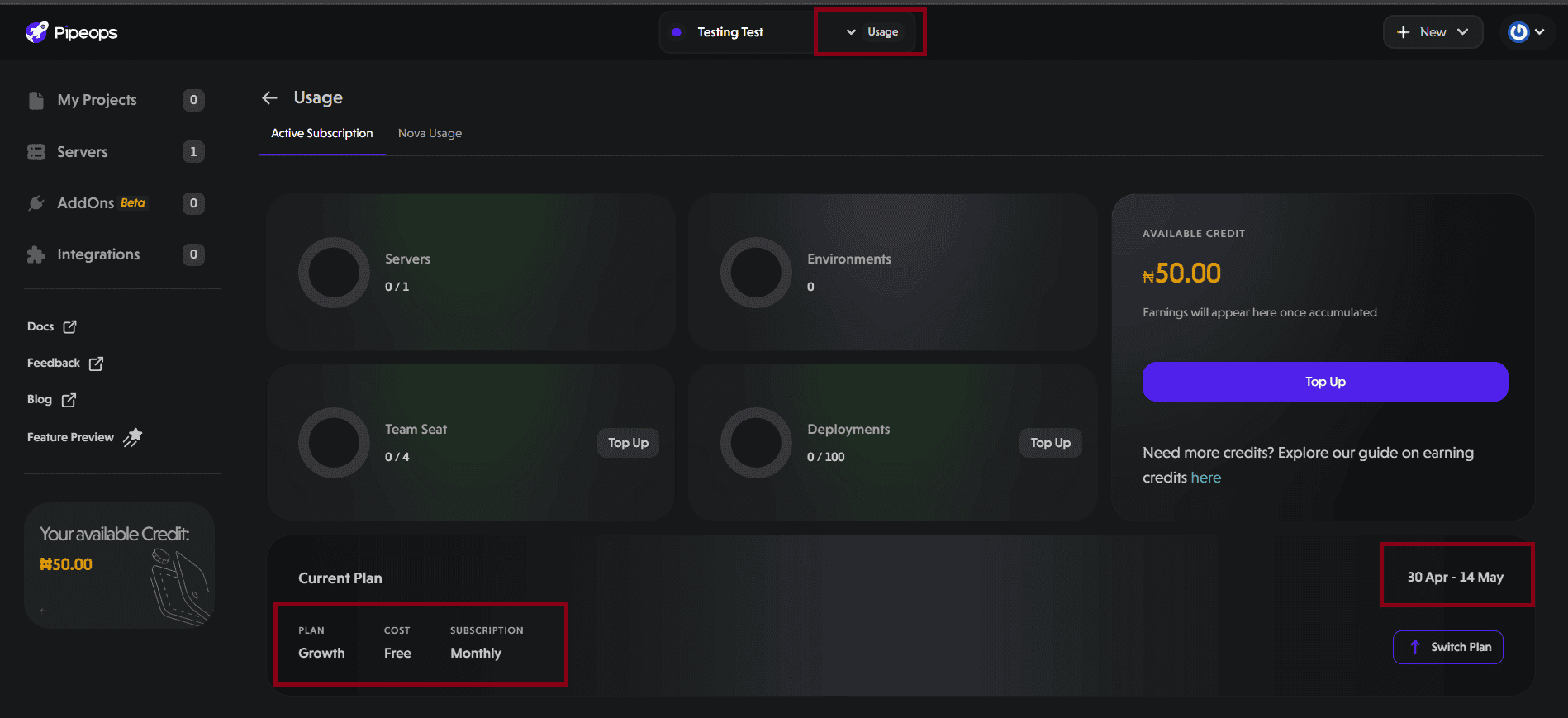The width and height of the screenshot is (1568, 718).
Task: Click the AddOns plug icon
Action: point(36,203)
